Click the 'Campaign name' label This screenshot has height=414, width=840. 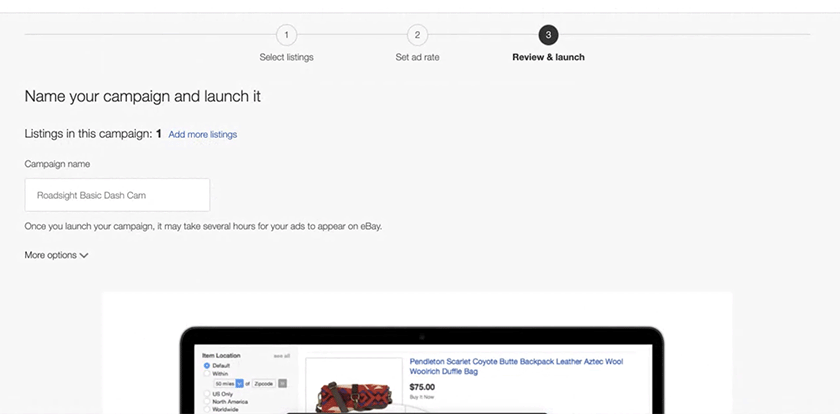pos(57,164)
